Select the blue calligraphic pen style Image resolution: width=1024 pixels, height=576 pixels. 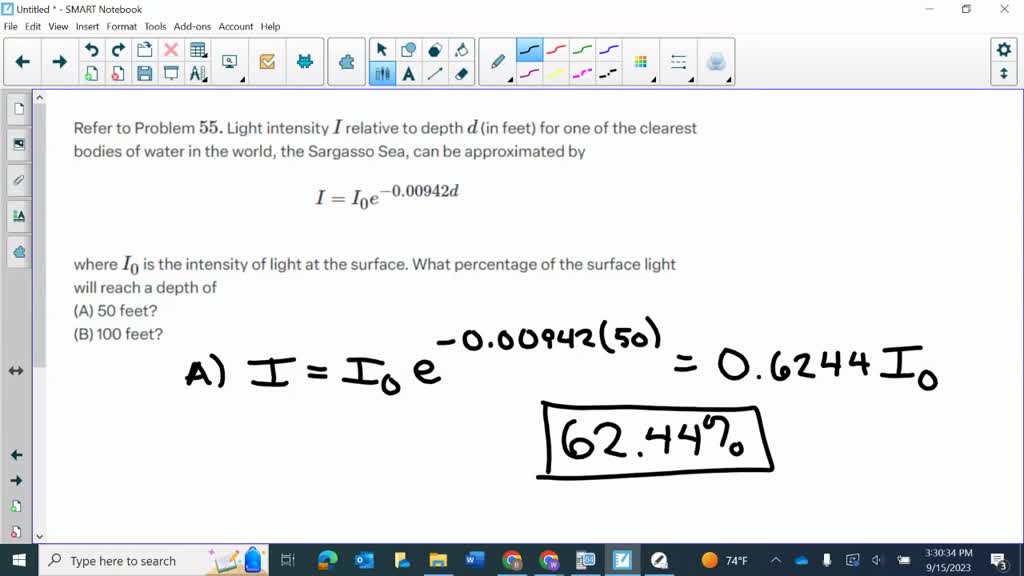coord(607,50)
